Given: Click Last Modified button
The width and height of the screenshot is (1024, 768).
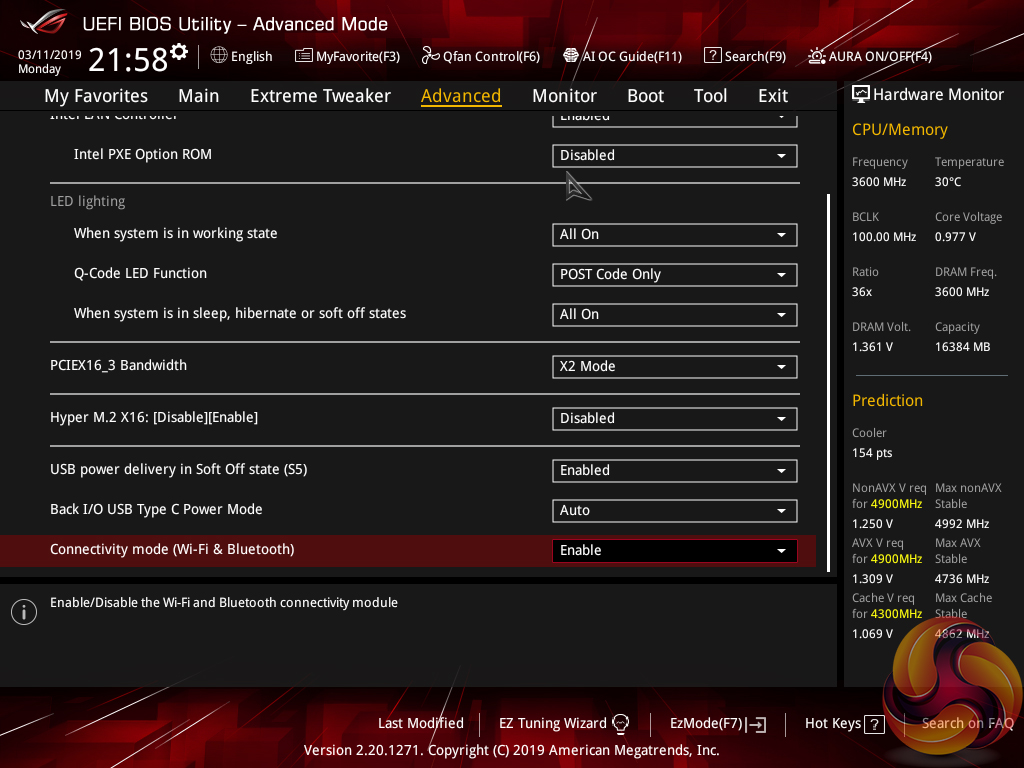Looking at the screenshot, I should (x=421, y=724).
